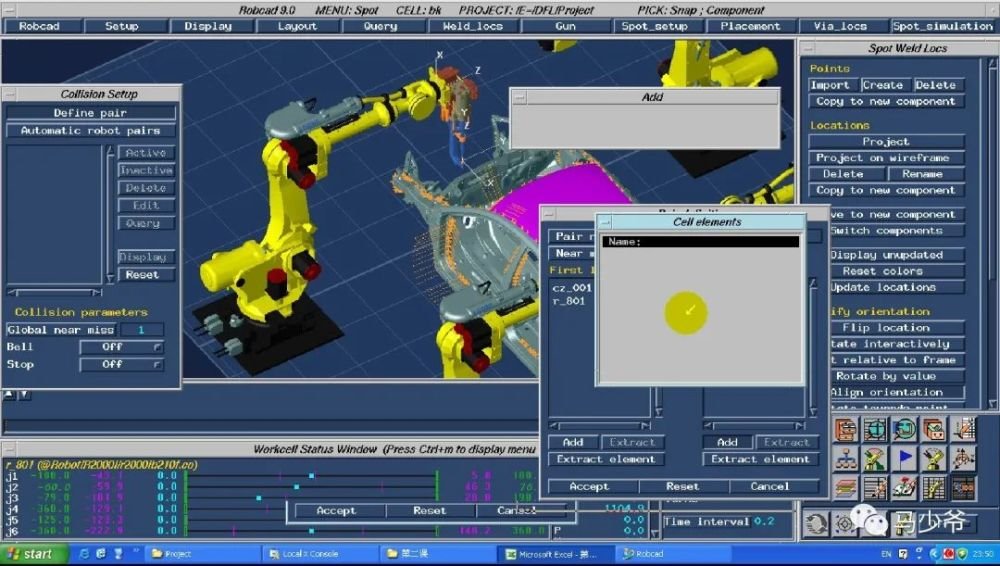Click the stacked layers icon
The image size is (1000, 566).
845,488
